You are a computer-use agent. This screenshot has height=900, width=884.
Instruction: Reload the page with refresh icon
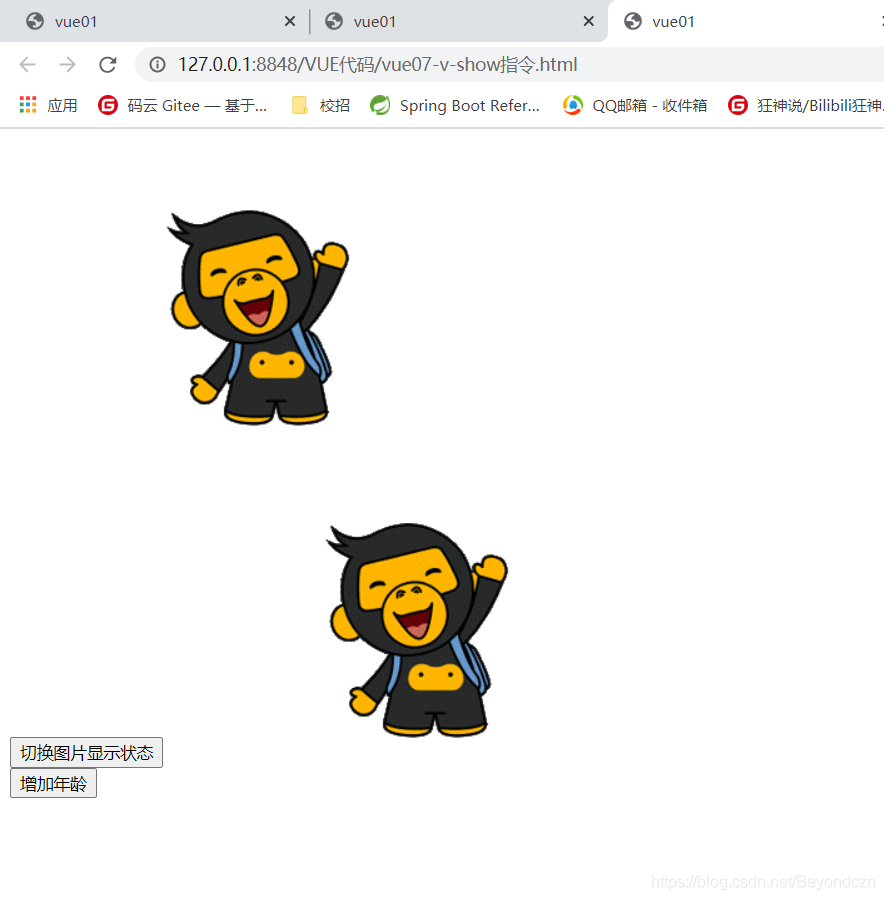coord(107,64)
